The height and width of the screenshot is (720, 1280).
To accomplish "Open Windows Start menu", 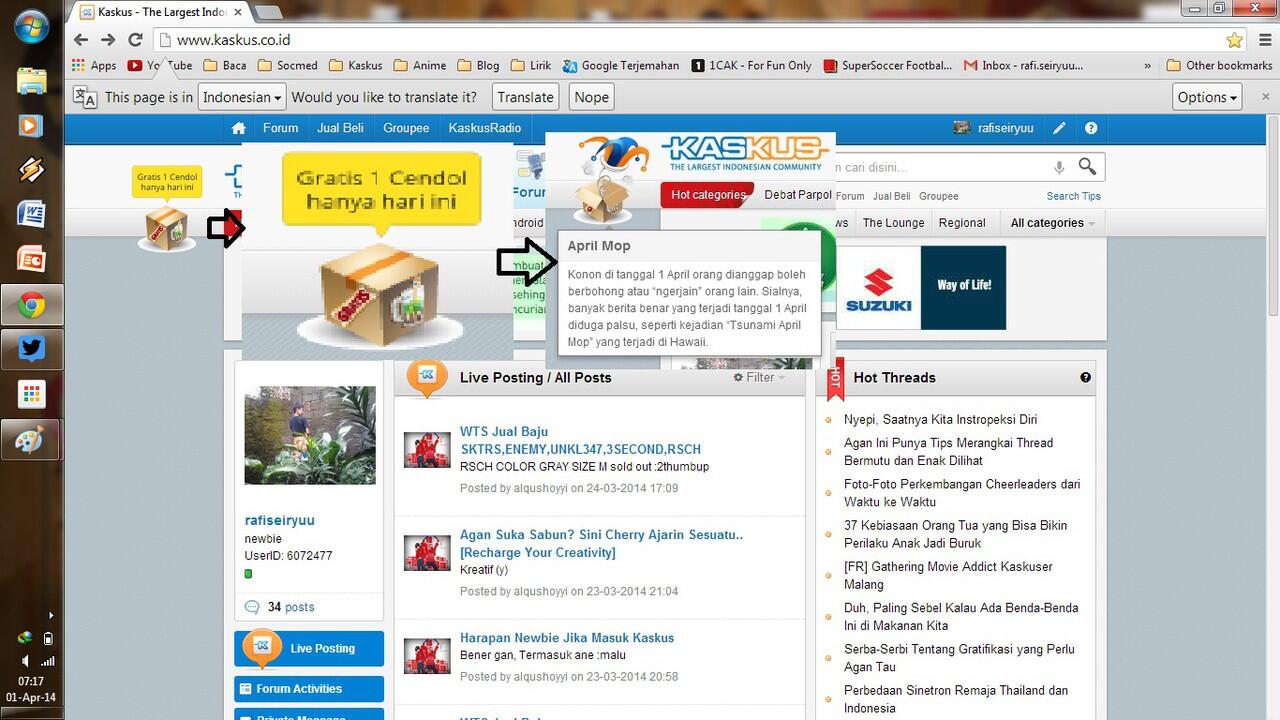I will 32,25.
